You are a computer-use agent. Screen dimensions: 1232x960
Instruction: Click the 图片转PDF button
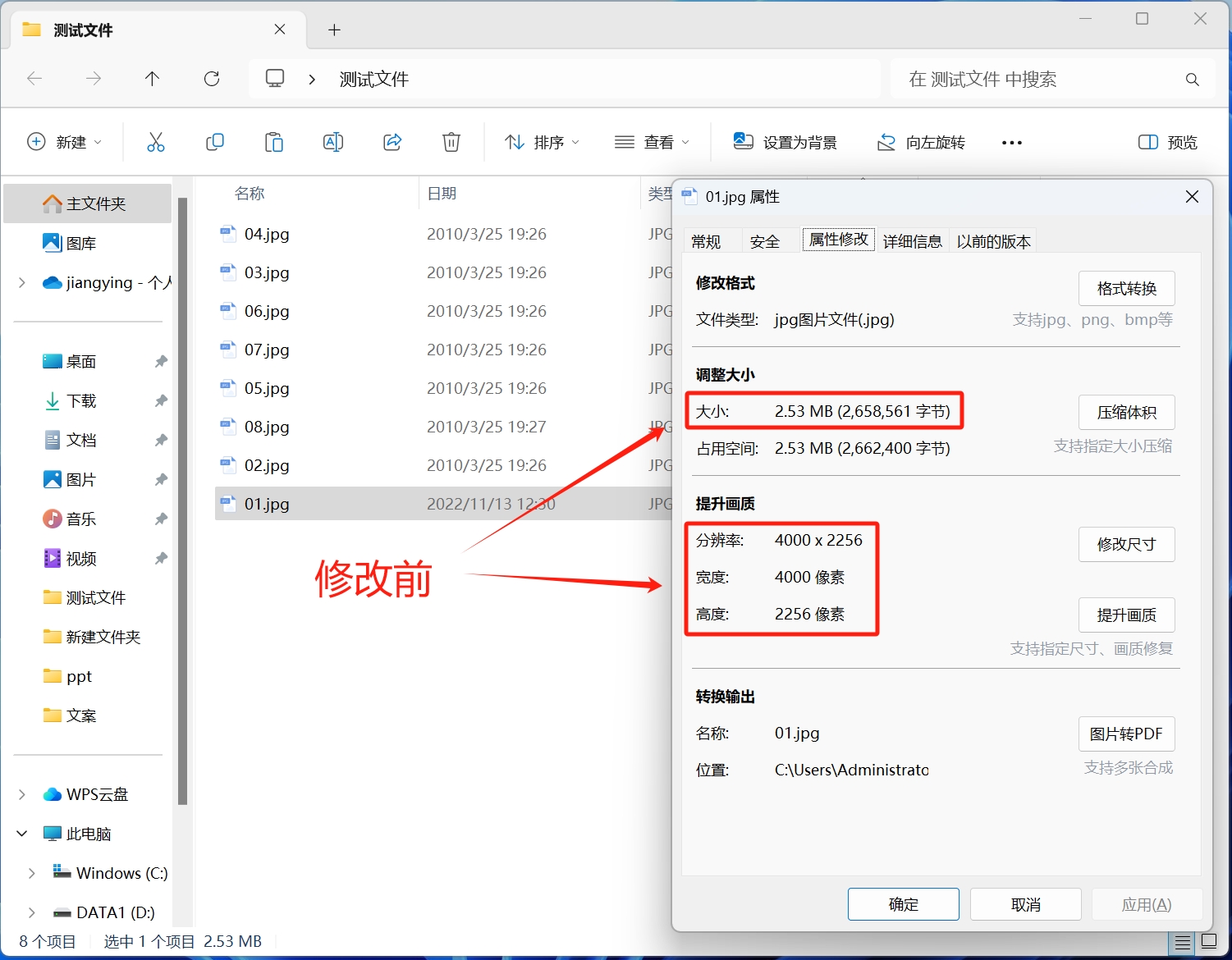tap(1126, 733)
